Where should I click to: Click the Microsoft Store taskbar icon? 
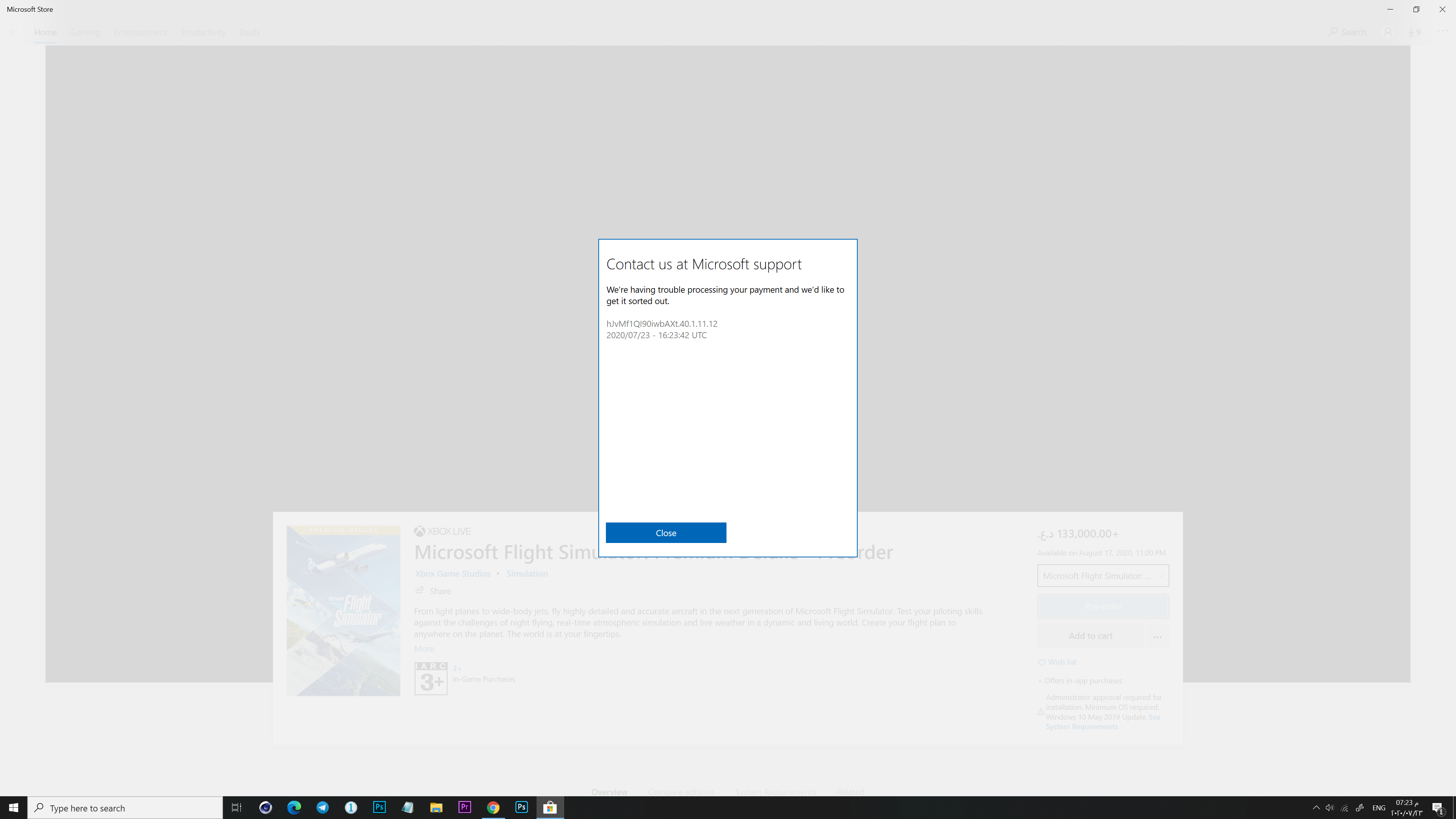[550, 808]
